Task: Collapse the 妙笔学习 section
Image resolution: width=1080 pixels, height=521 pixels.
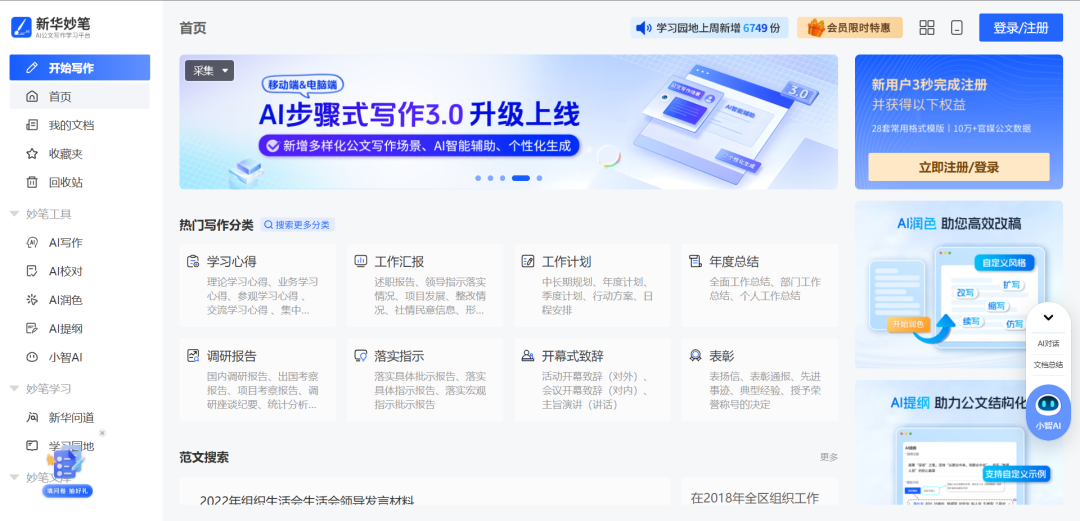Action: pos(14,388)
